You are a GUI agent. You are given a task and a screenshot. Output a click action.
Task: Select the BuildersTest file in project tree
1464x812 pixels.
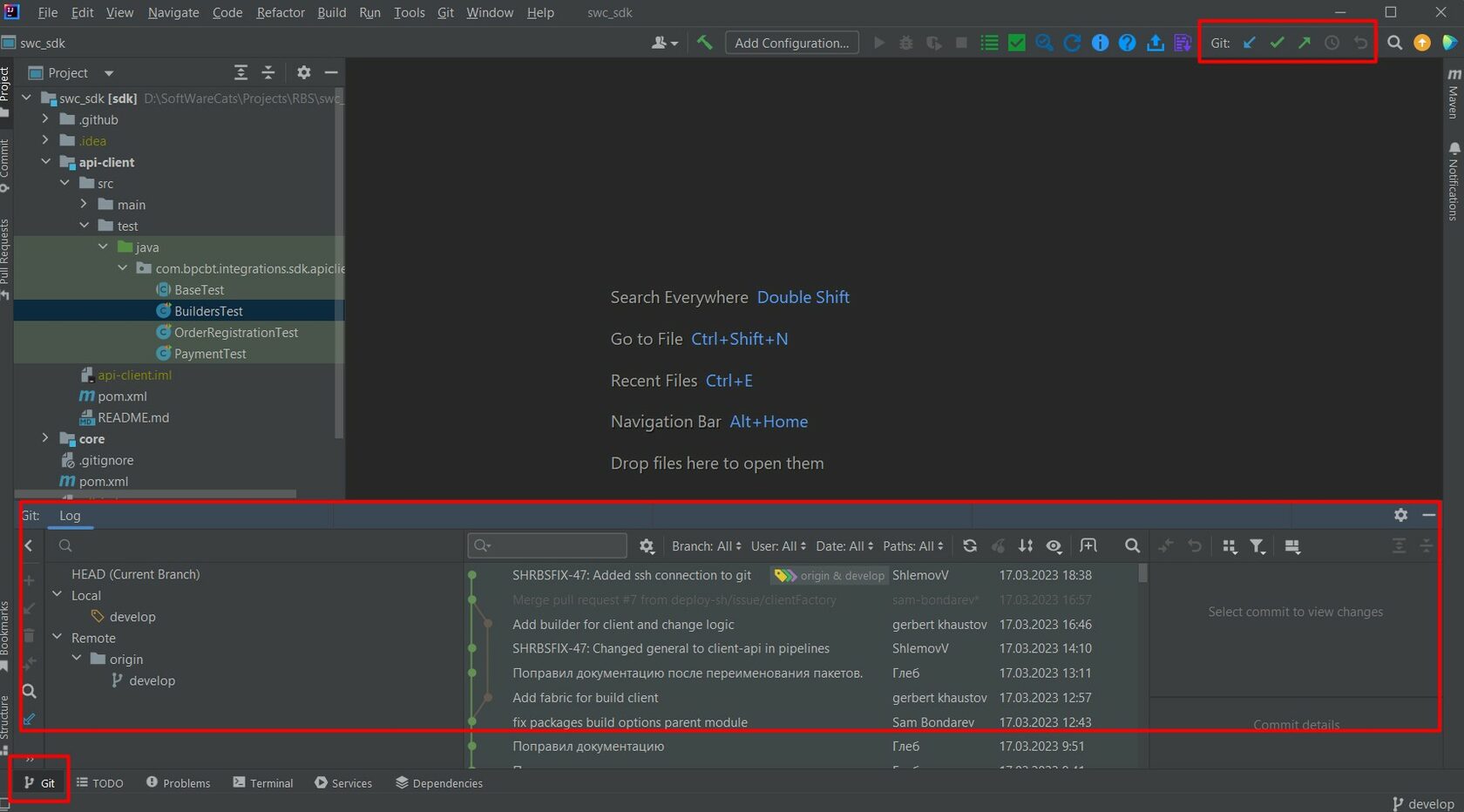coord(208,311)
